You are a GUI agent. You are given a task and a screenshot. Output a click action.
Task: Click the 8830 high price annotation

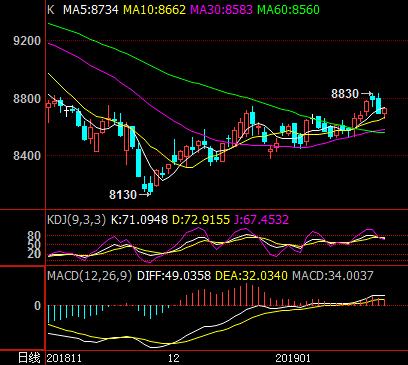(x=345, y=94)
